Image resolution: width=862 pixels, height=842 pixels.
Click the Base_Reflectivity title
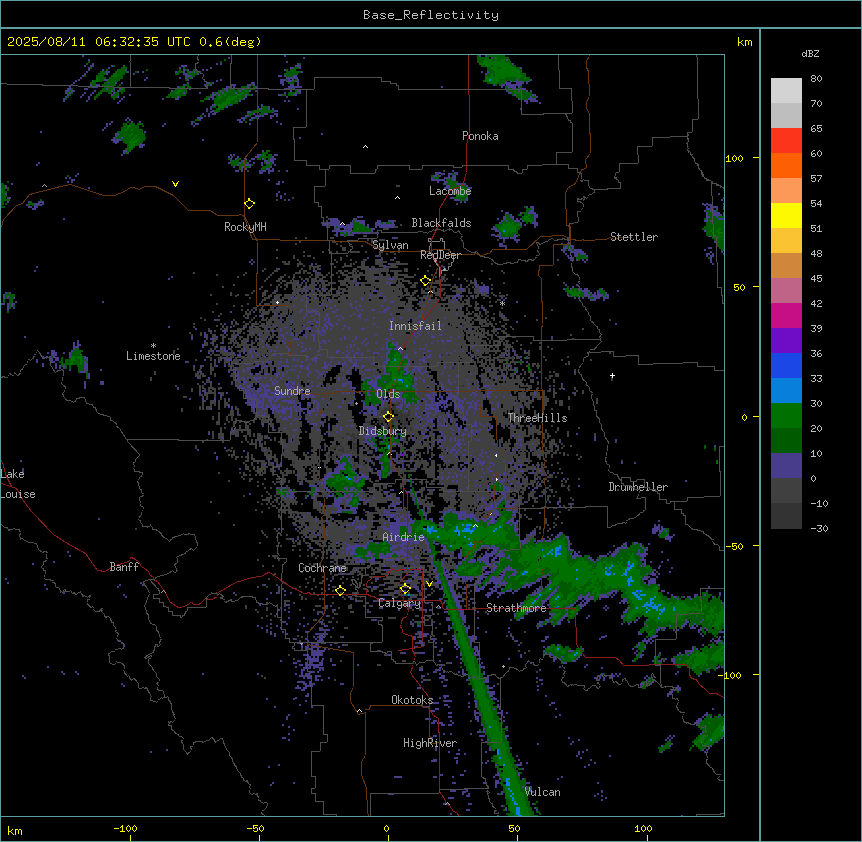(x=431, y=15)
